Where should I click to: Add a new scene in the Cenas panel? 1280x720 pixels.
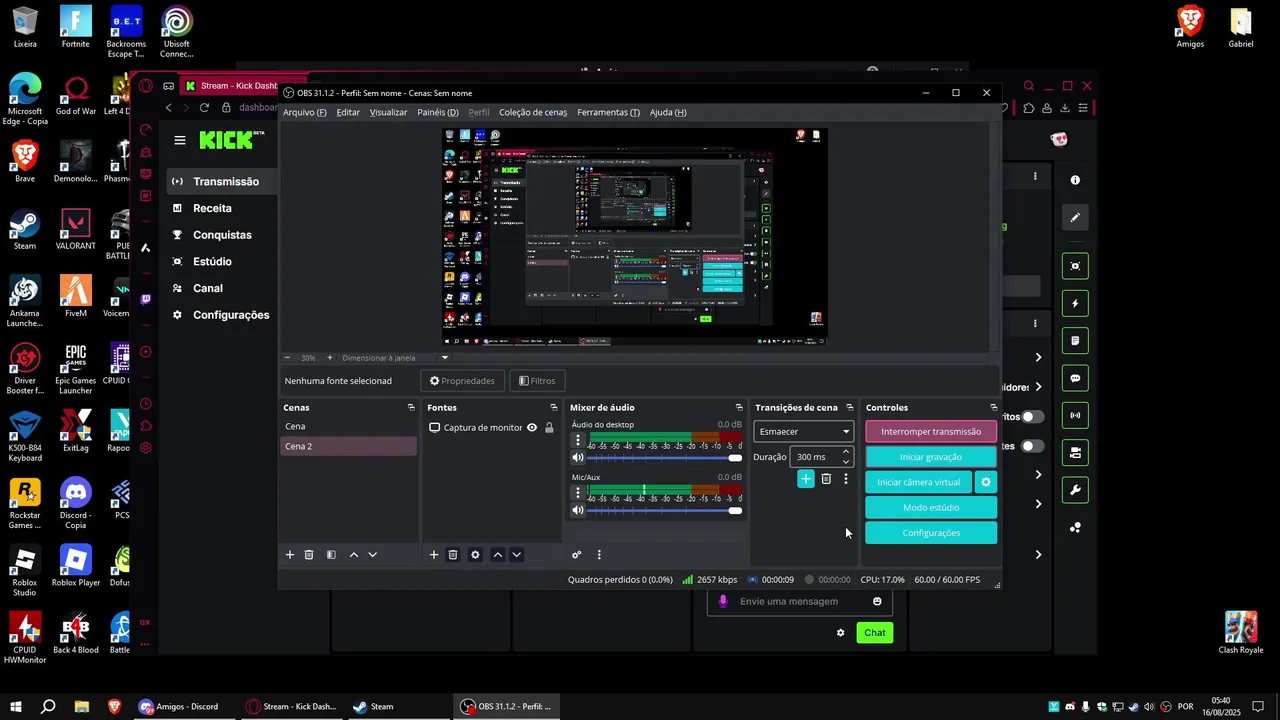(290, 555)
